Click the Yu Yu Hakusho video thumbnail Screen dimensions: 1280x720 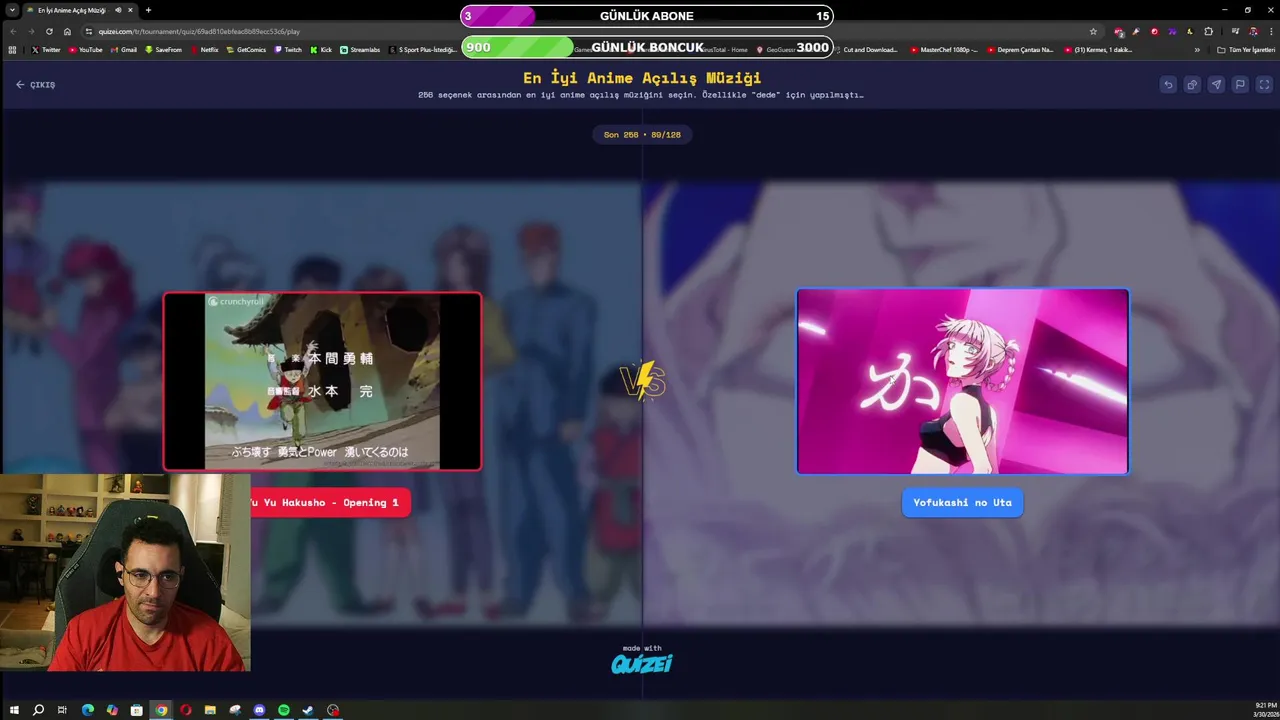tap(322, 381)
